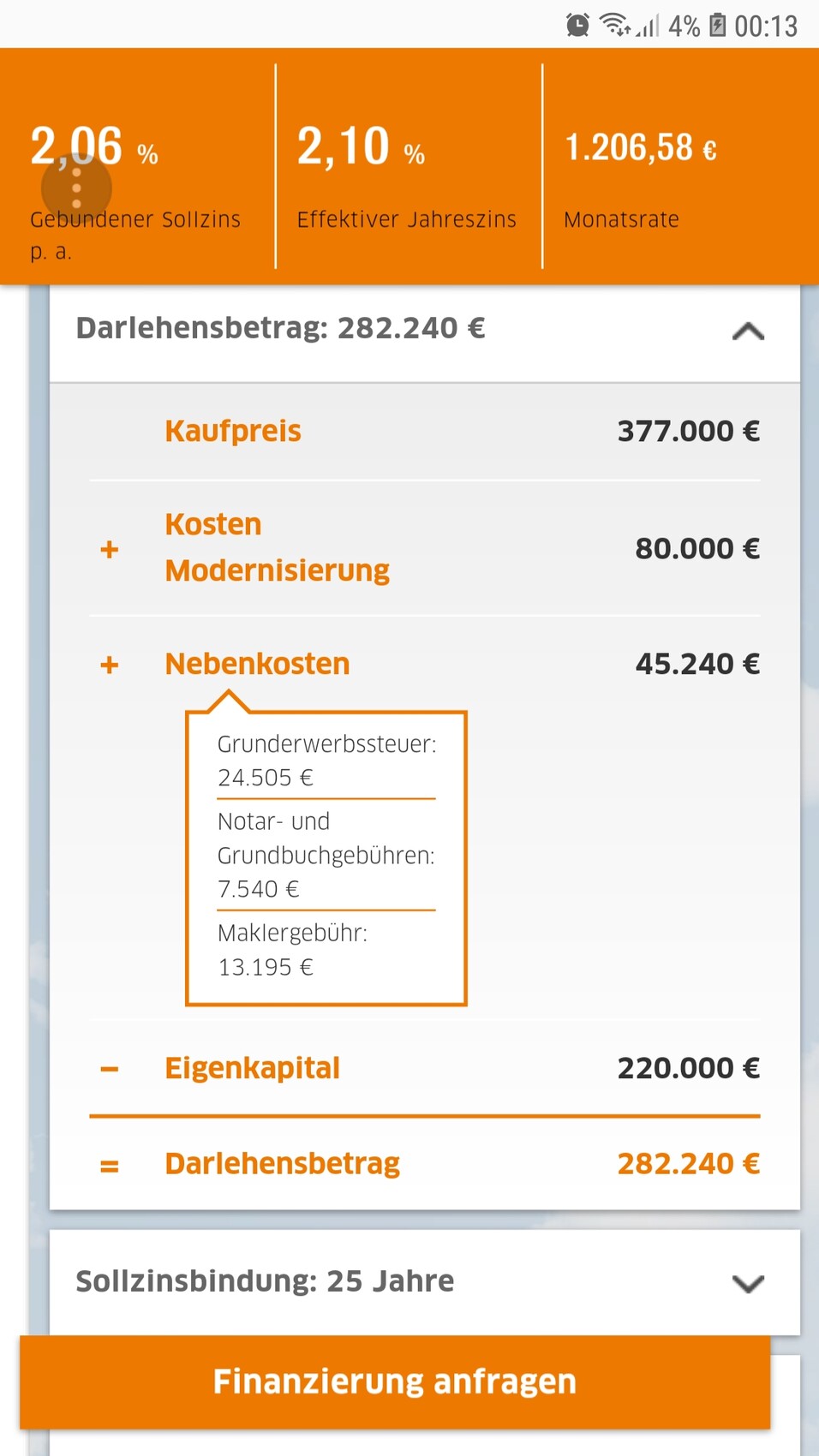This screenshot has height=1456, width=819.
Task: Tap the plus sign beside Kosten Modernisierung
Action: tap(109, 549)
